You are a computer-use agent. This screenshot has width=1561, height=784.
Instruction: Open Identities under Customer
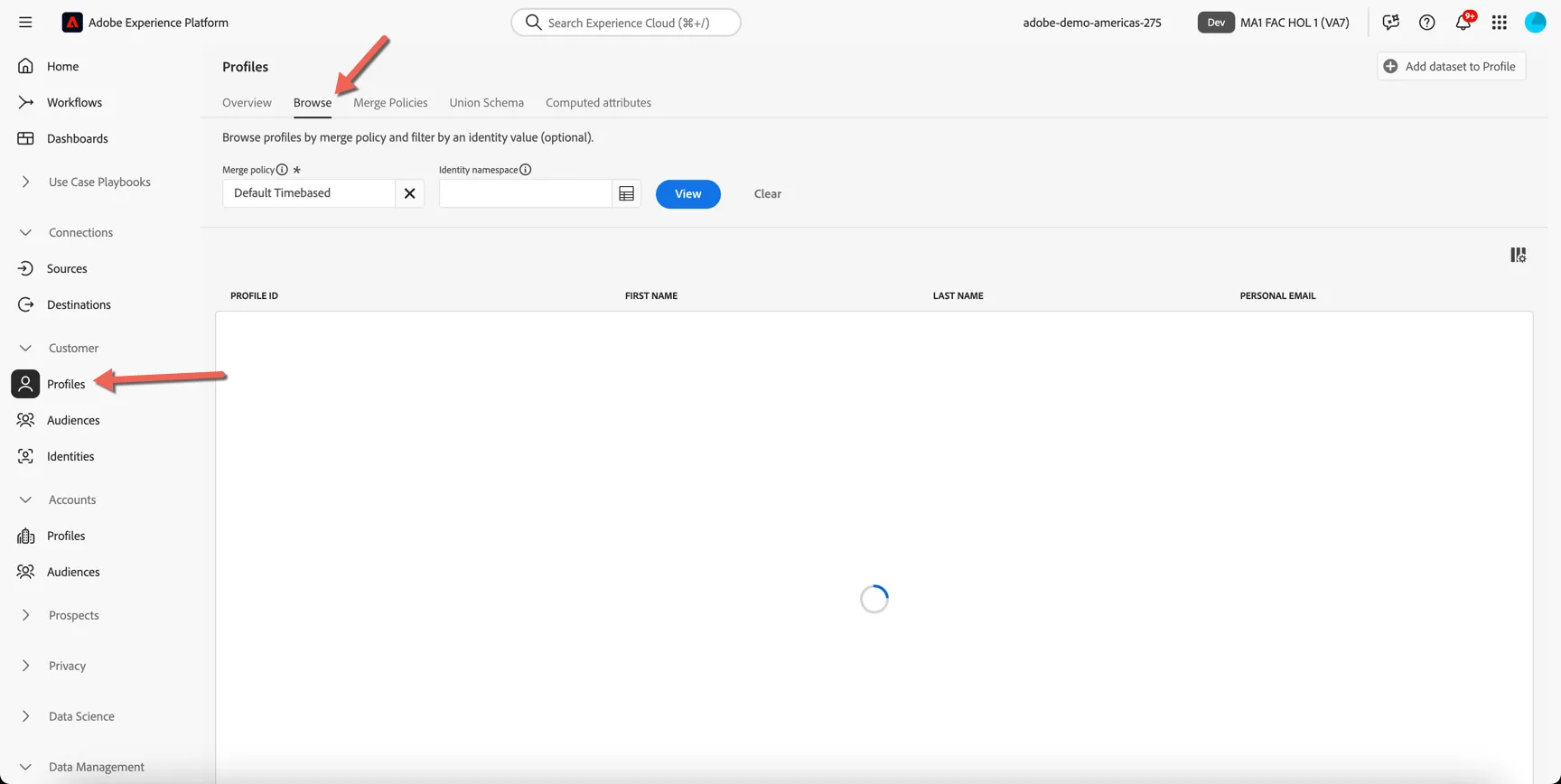click(70, 456)
